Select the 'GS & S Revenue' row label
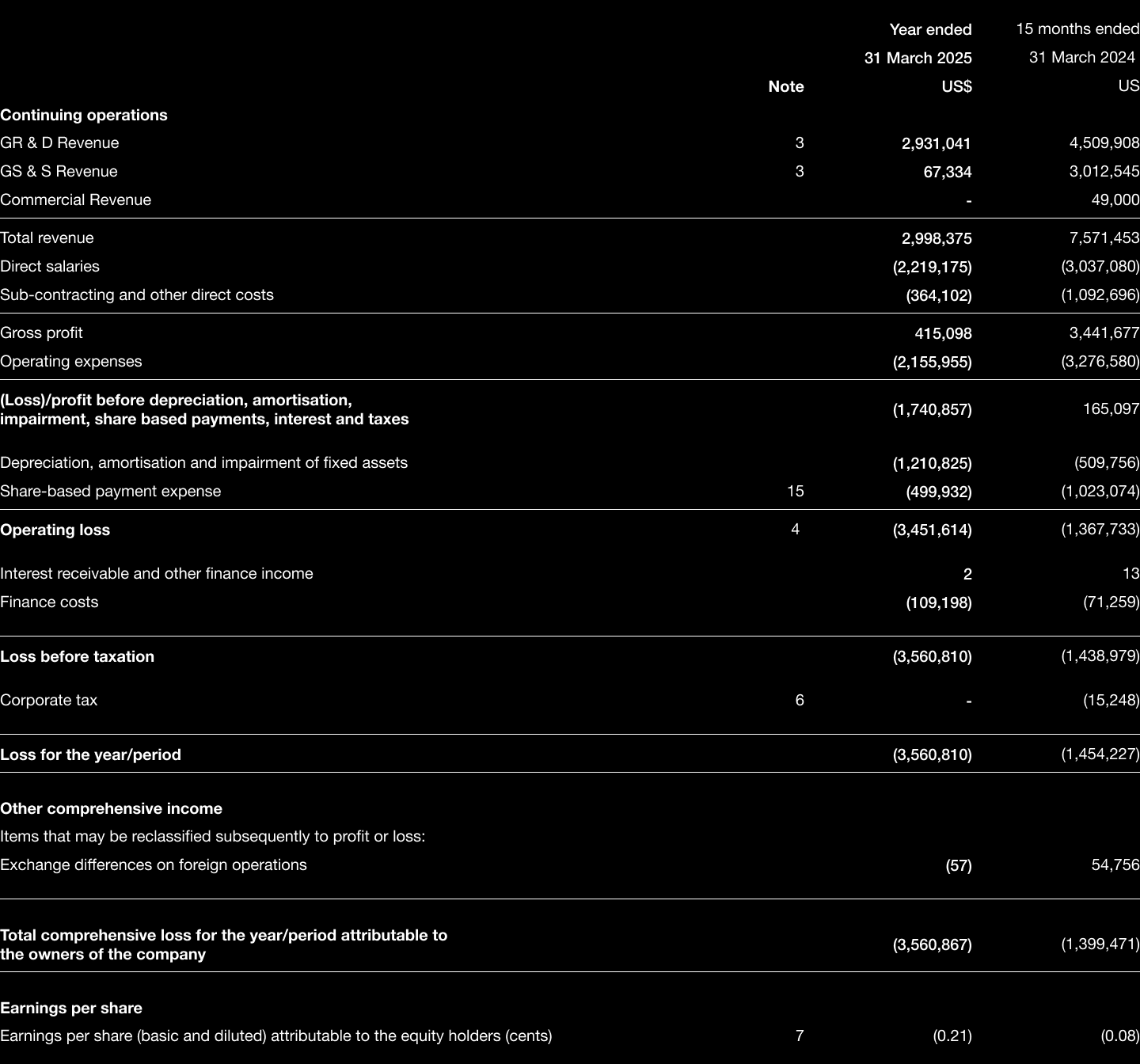This screenshot has height=1064, width=1140. (59, 172)
